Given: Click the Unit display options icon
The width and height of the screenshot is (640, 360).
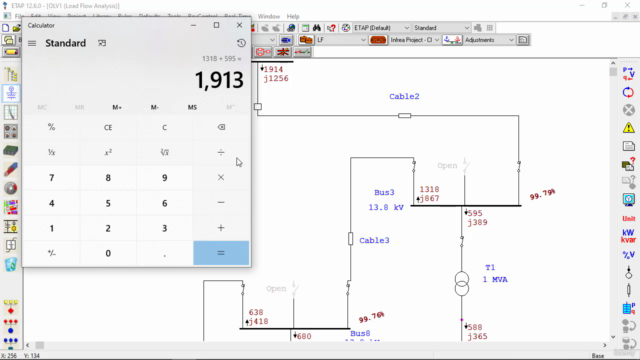Looking at the screenshot, I should (x=629, y=219).
